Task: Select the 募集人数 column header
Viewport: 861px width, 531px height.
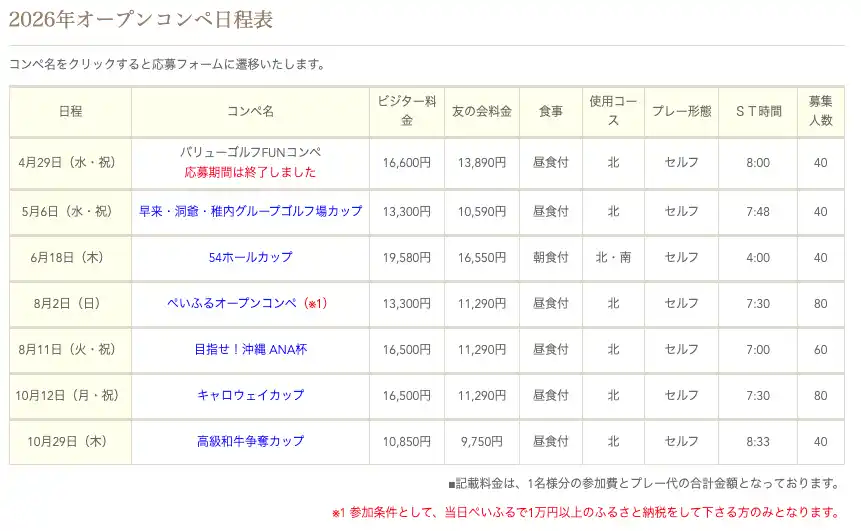Action: pos(821,111)
